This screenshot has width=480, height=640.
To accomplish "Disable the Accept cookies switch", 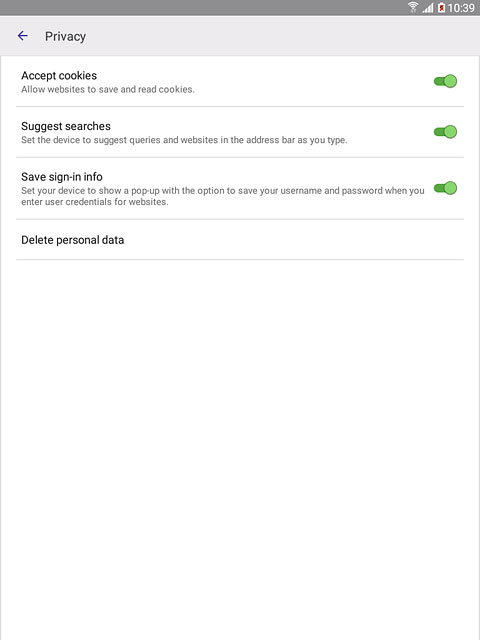I will [x=445, y=81].
